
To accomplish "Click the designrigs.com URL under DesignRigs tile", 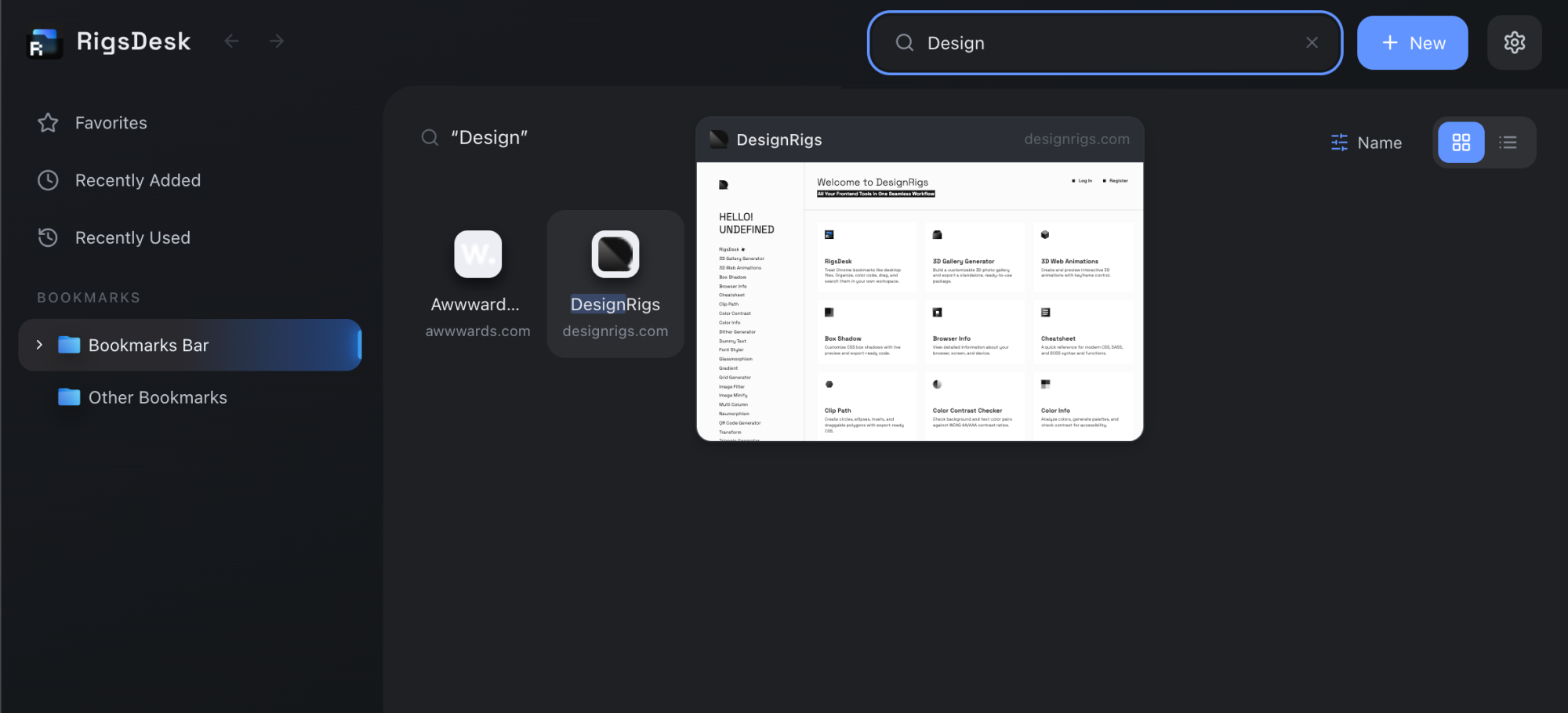I will tap(615, 331).
